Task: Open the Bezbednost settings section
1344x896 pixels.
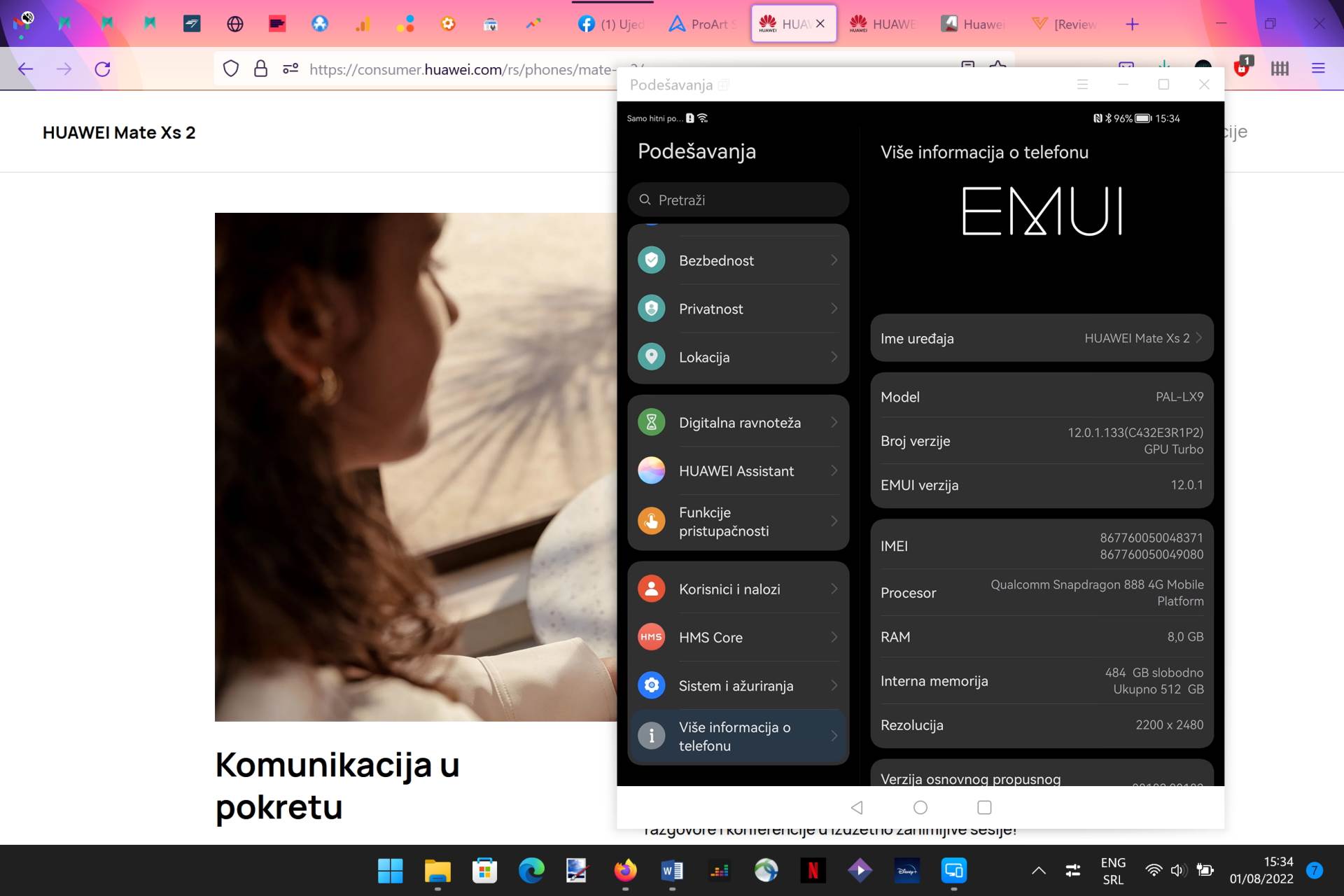Action: (x=716, y=260)
